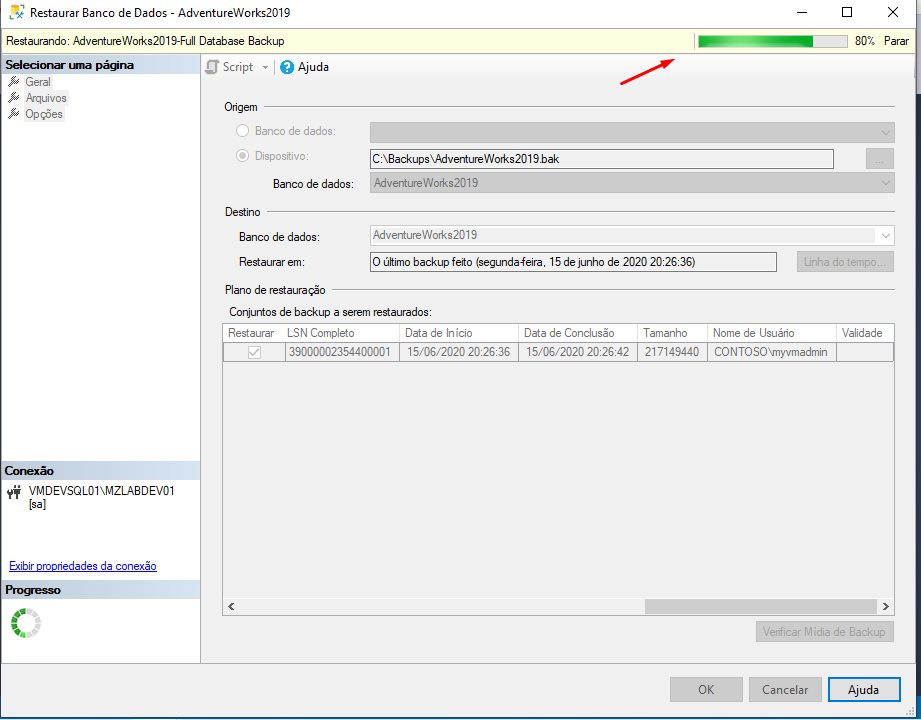
Task: Select the Opções page
Action: tap(44, 114)
